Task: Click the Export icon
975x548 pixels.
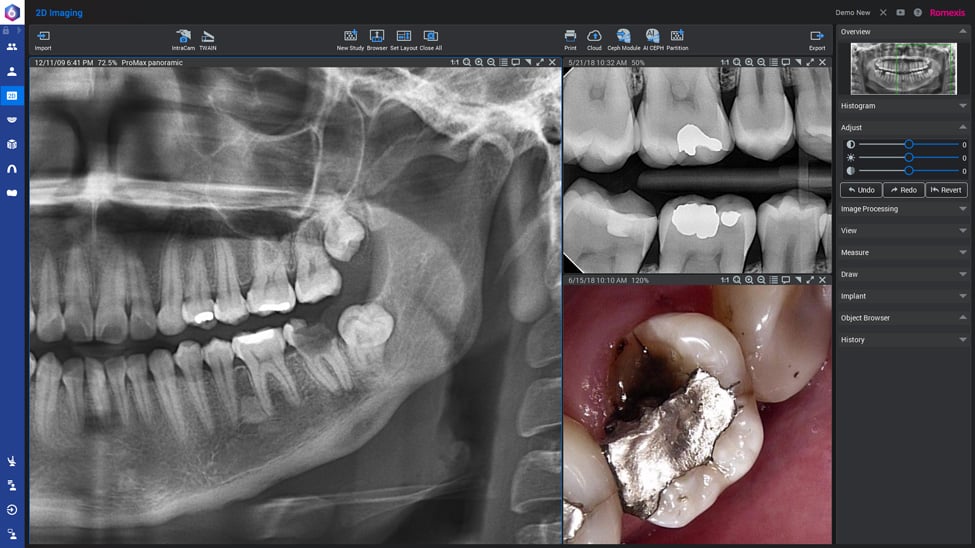Action: click(817, 37)
